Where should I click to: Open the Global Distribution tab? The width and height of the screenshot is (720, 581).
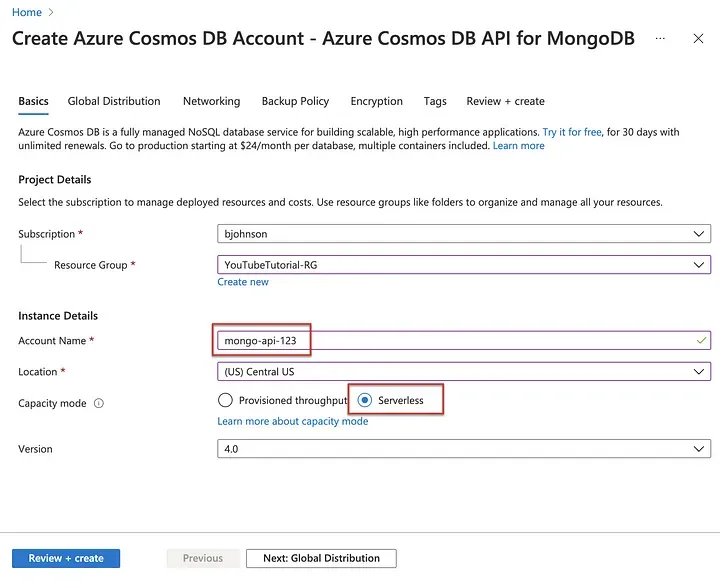[x=114, y=101]
